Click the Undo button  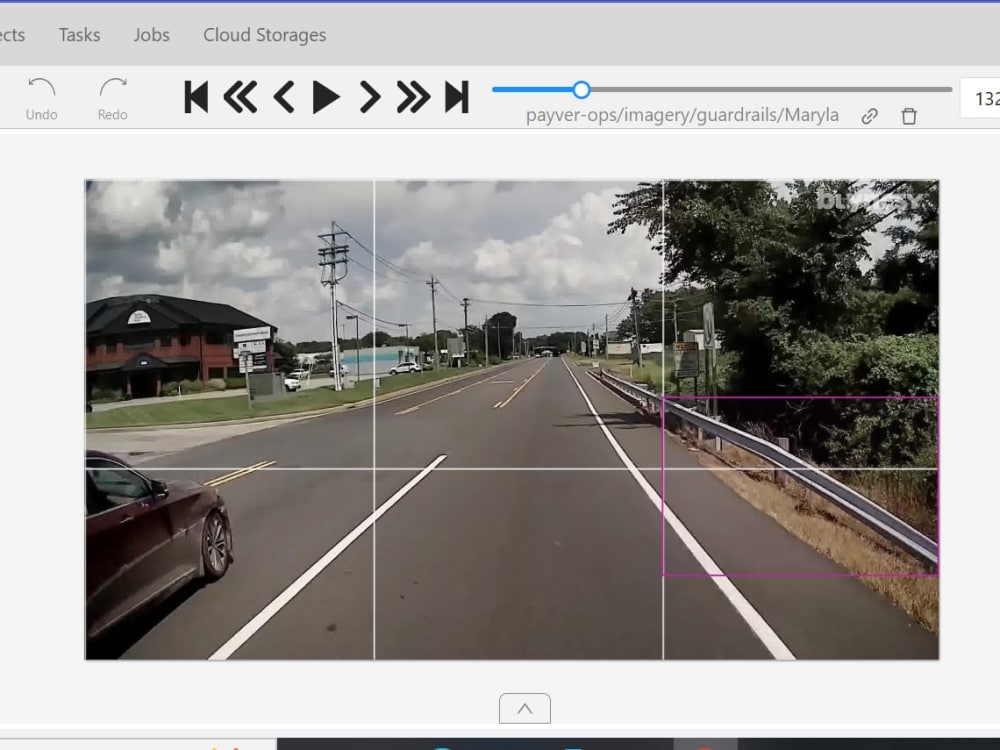(x=41, y=98)
